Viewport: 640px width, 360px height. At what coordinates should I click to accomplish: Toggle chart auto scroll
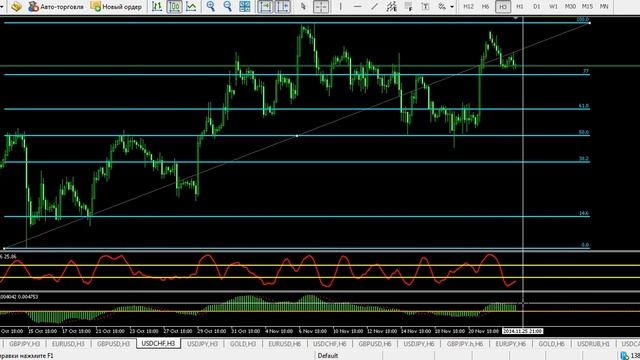pyautogui.click(x=265, y=7)
